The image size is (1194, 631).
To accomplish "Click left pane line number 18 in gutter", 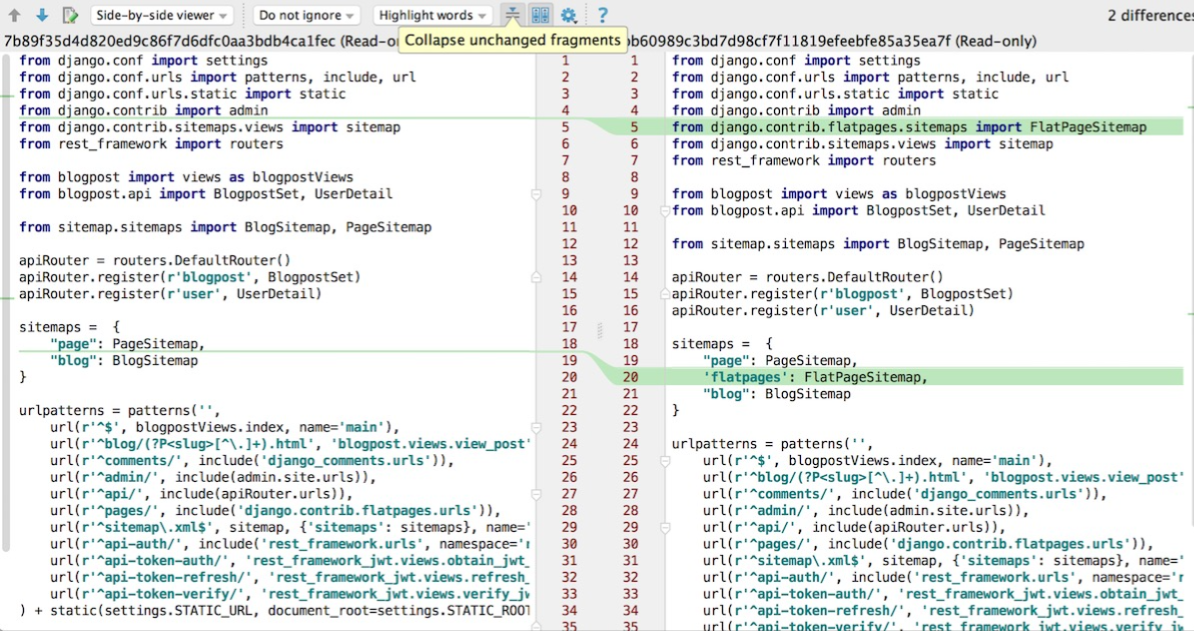I will tap(569, 344).
